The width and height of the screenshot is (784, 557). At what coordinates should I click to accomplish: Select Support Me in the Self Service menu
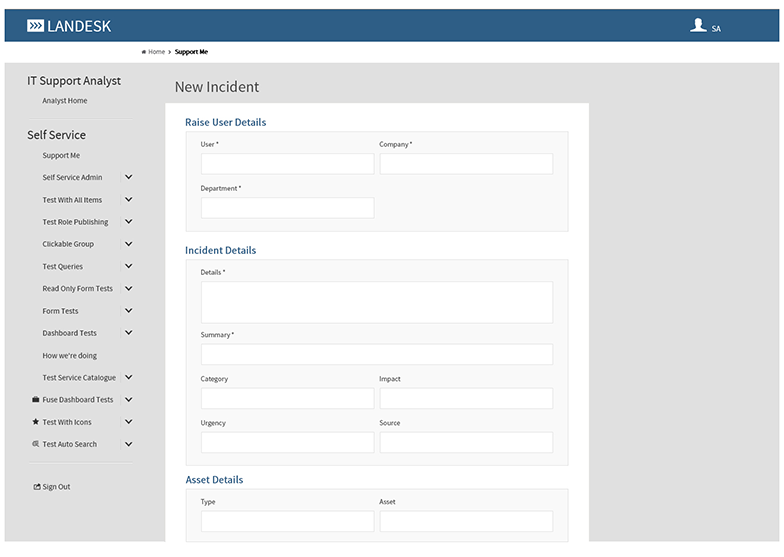coord(61,156)
